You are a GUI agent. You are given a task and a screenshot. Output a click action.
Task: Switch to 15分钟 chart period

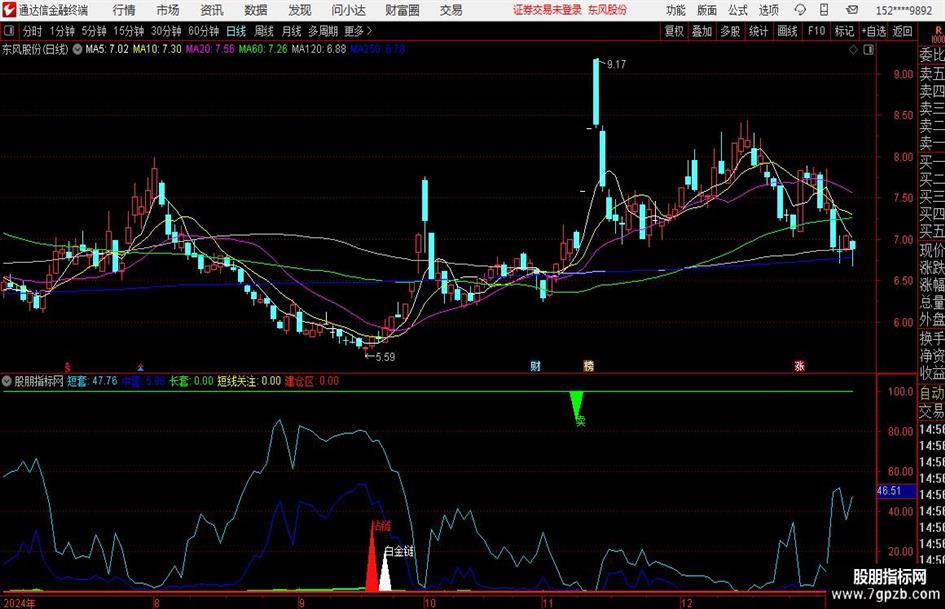point(128,31)
